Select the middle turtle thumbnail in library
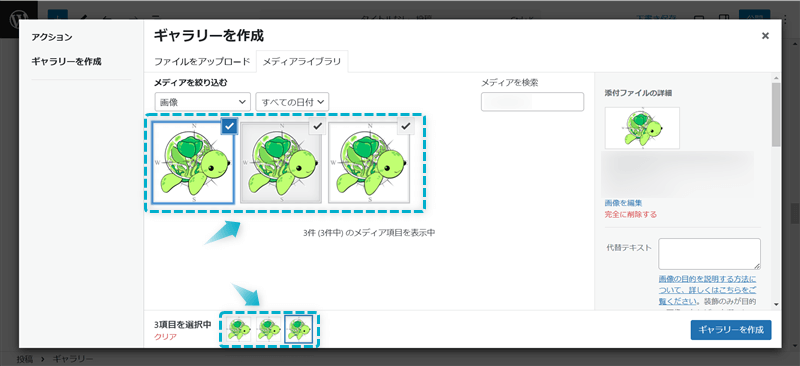800x366 pixels. (281, 163)
